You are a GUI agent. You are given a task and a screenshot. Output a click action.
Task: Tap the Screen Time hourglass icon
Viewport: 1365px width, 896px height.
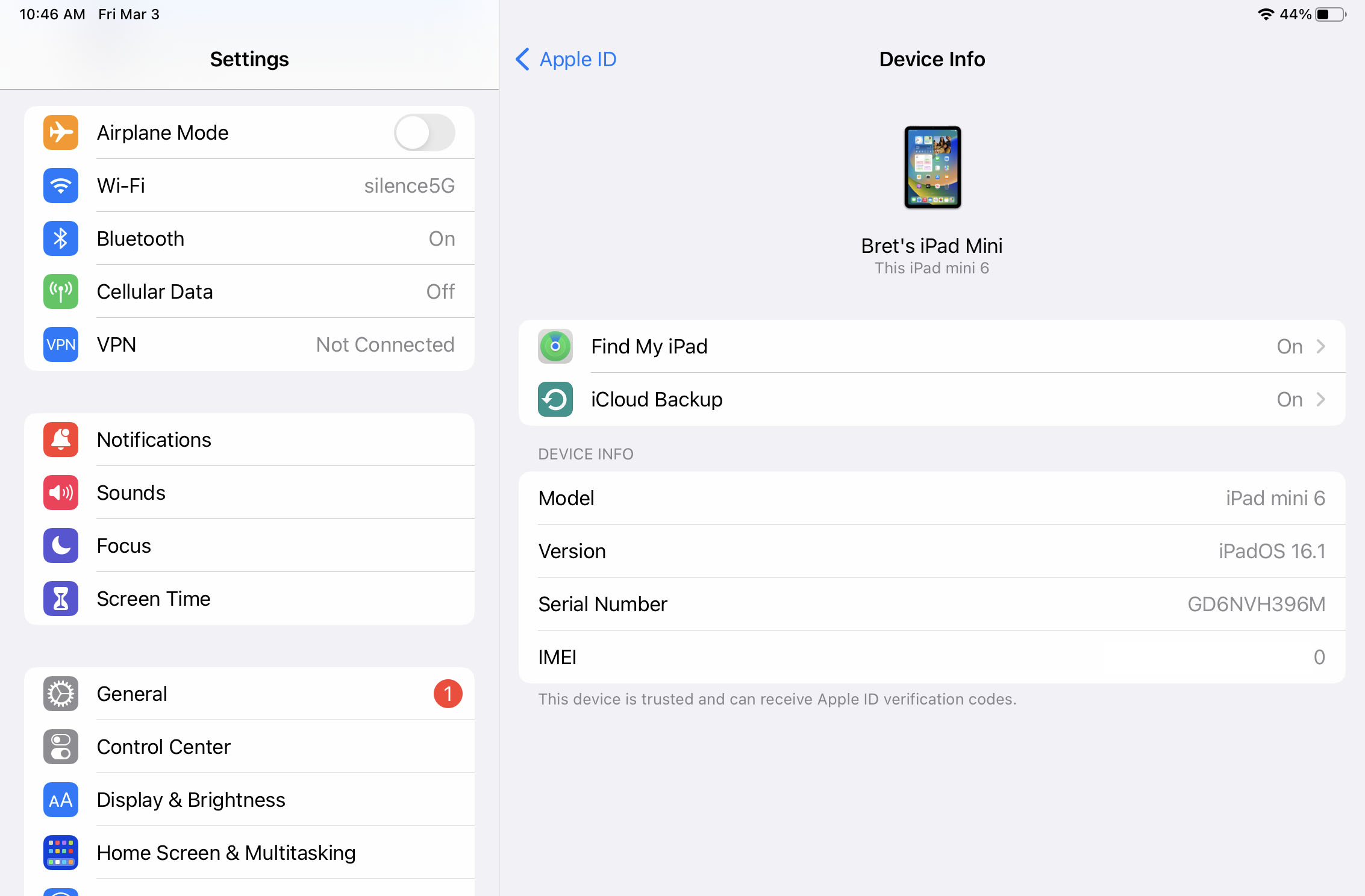pyautogui.click(x=61, y=599)
